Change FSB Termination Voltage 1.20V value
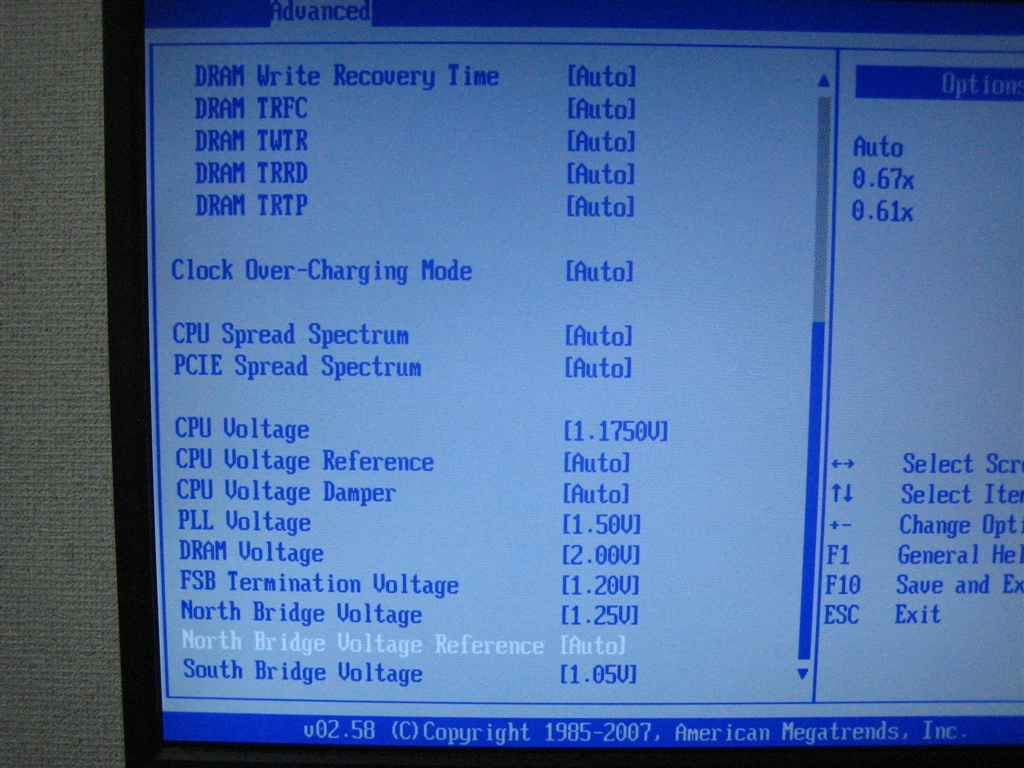 coord(600,585)
